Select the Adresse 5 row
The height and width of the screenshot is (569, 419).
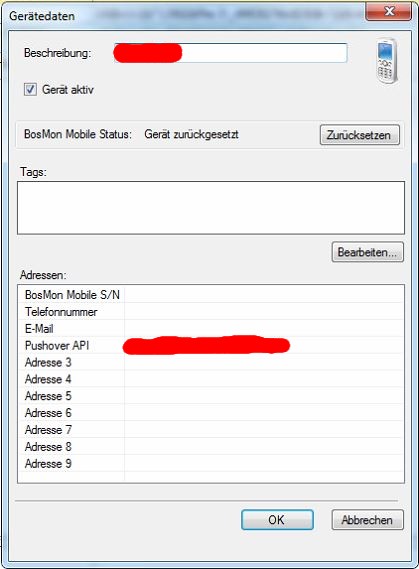[211, 396]
